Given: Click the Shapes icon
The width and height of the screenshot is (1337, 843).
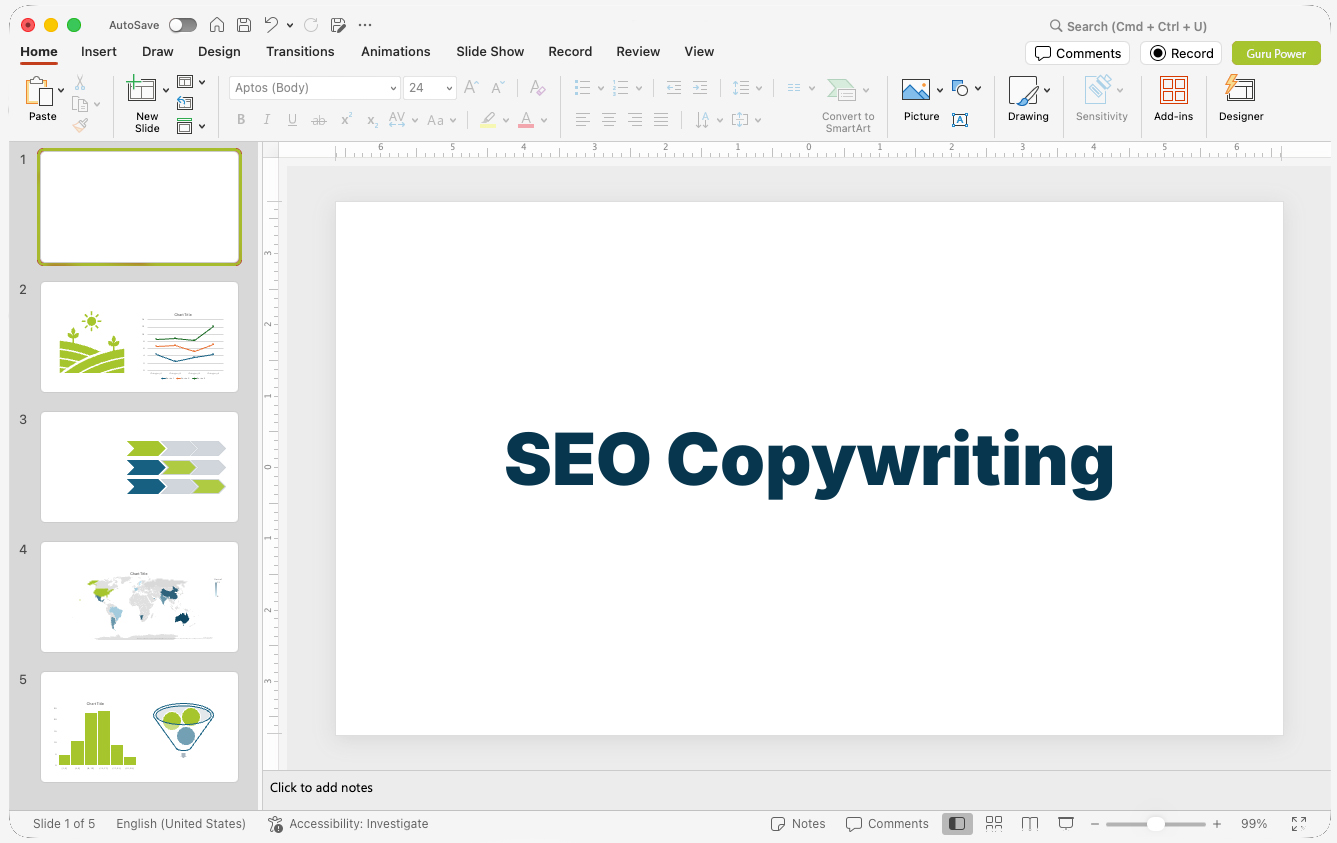Looking at the screenshot, I should [961, 88].
